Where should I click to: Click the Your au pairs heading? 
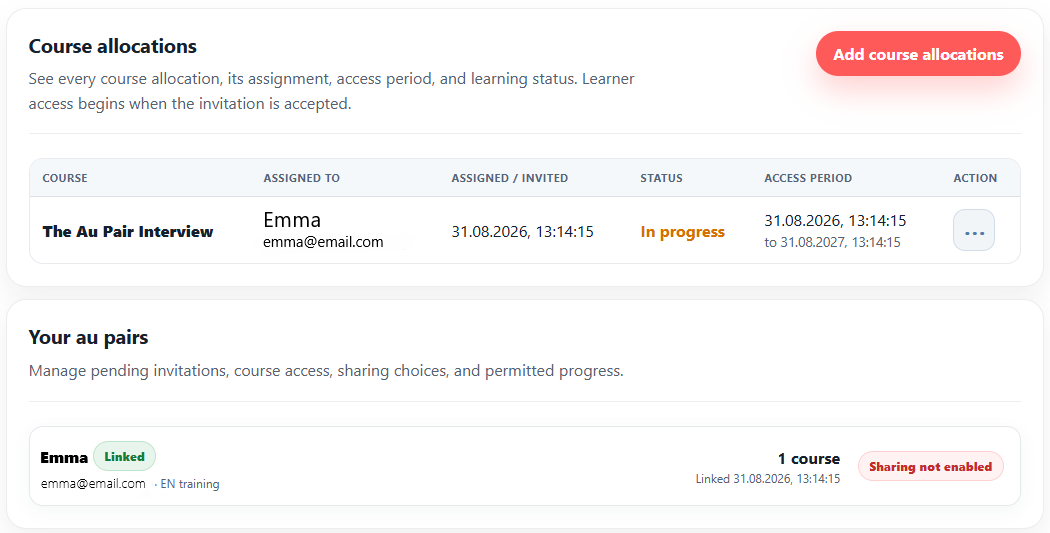click(88, 337)
